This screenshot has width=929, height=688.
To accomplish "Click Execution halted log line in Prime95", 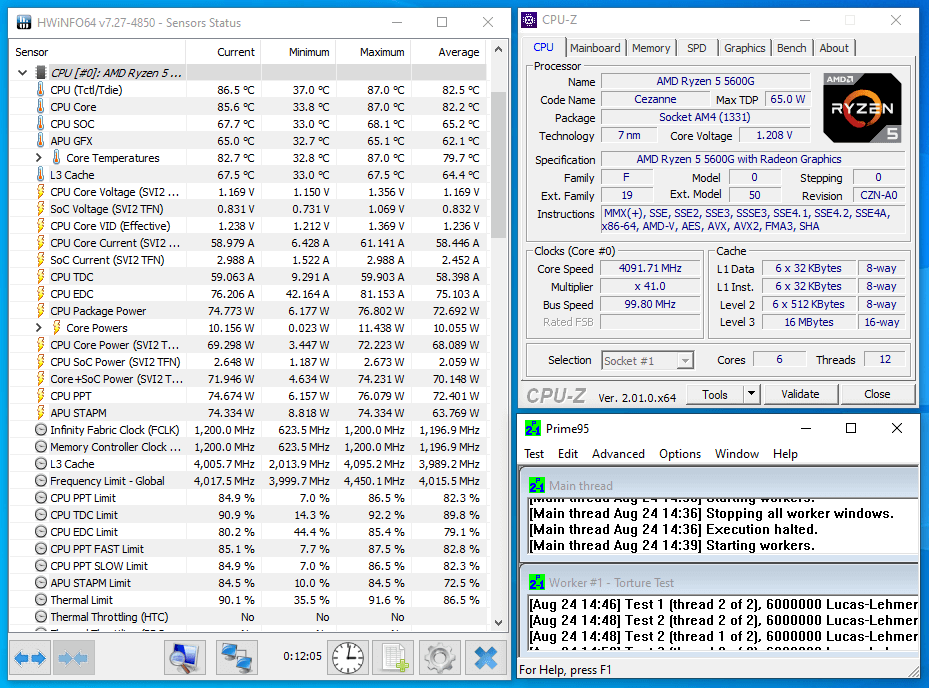I will point(673,530).
